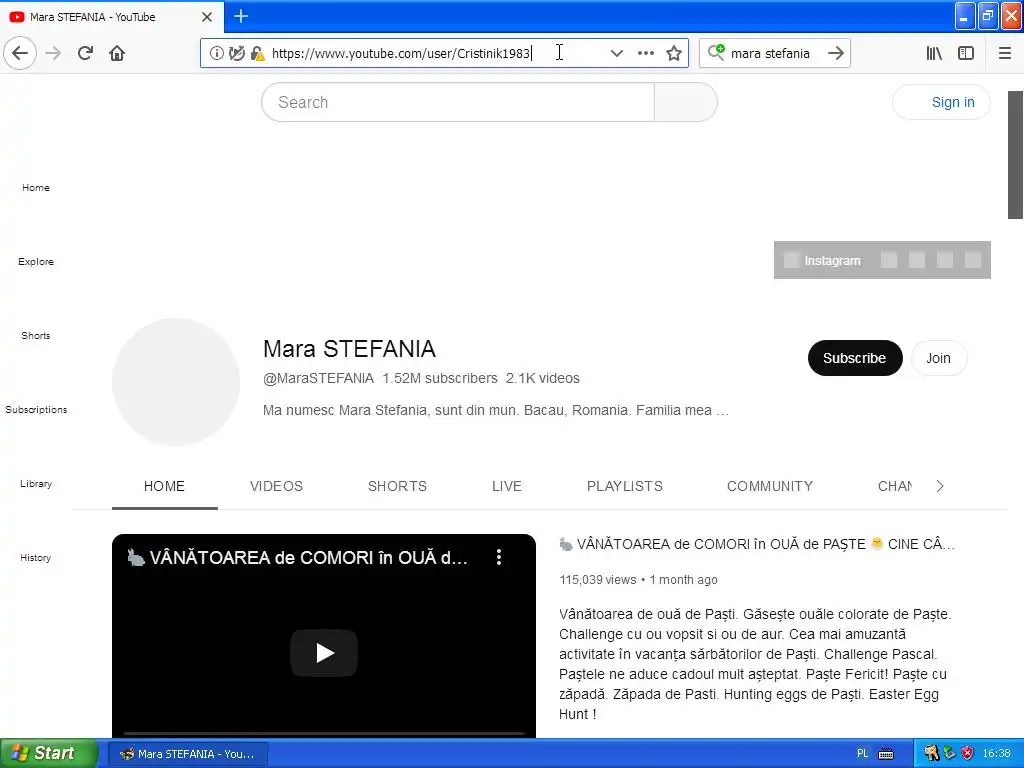Expand the URL history dropdown arrow
The width and height of the screenshot is (1024, 768).
coord(616,53)
